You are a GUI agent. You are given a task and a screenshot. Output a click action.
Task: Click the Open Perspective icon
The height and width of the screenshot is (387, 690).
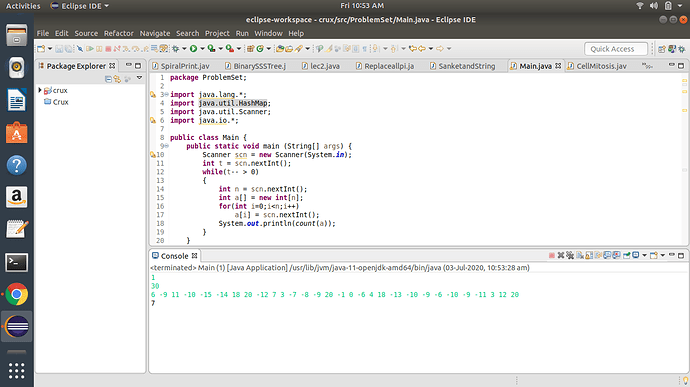[662, 49]
